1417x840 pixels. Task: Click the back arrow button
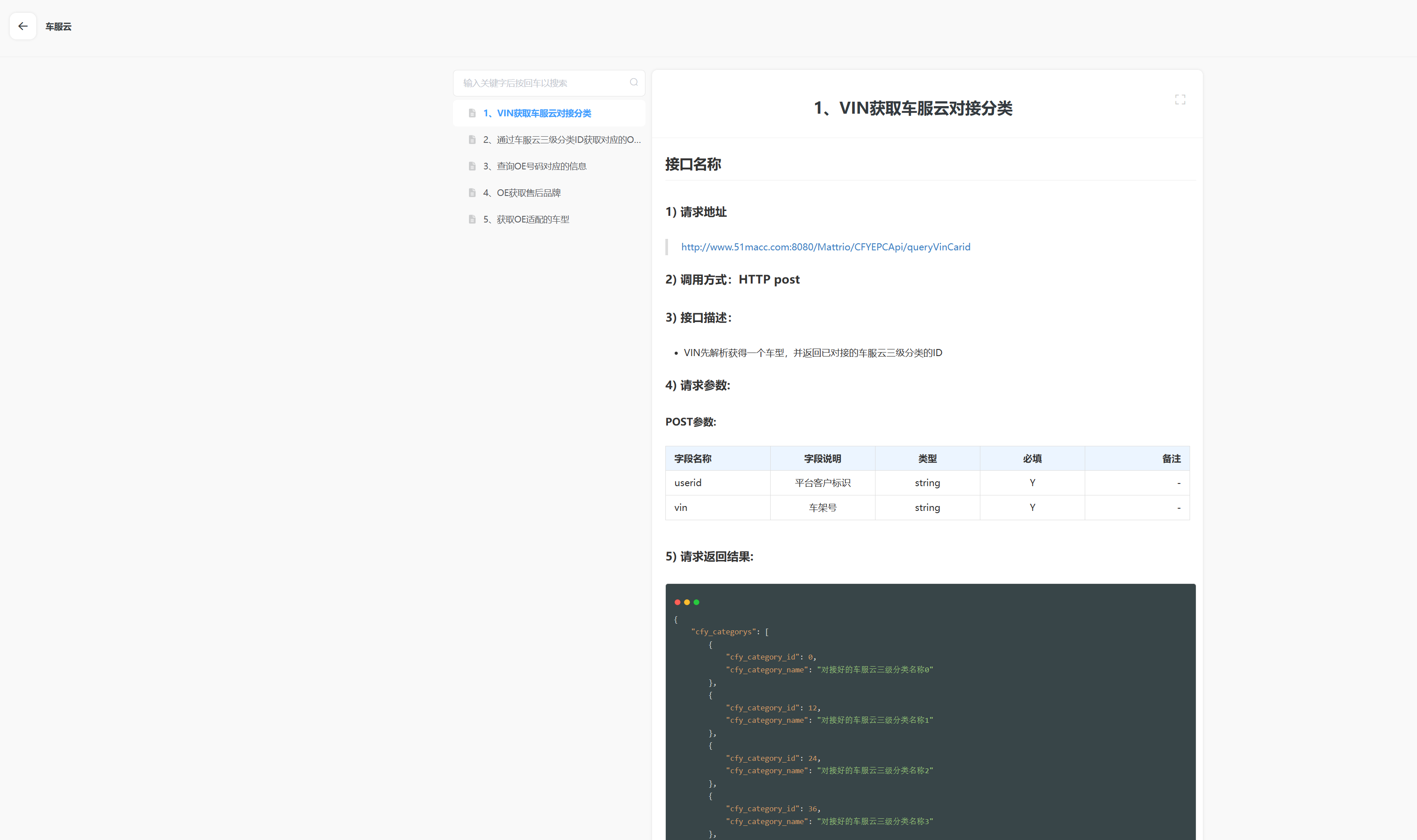pos(23,26)
